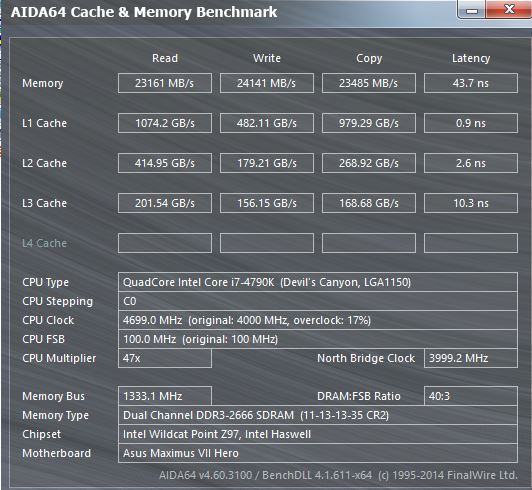The height and width of the screenshot is (490, 532).
Task: Select Motherboard value Asus Maximus VII Hero
Action: [x=318, y=453]
